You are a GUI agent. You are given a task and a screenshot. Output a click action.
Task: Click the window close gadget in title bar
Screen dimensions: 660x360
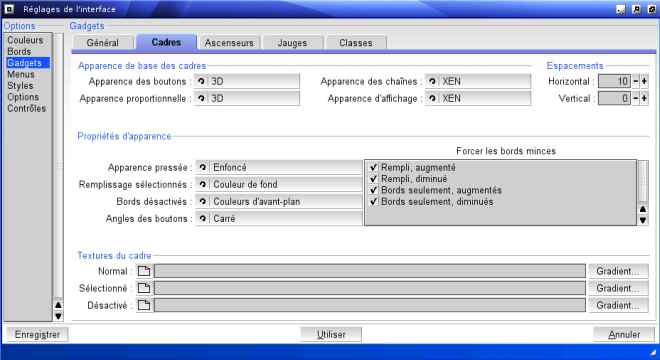[9, 9]
